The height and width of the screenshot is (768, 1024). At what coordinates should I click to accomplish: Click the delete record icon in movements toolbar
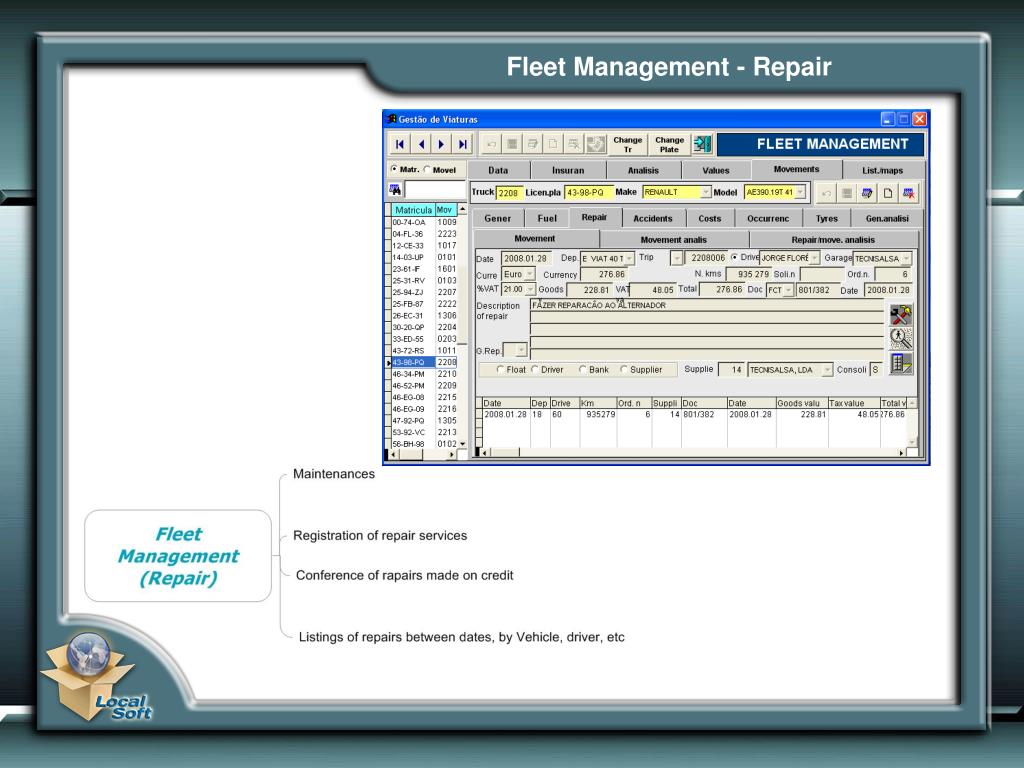pos(908,193)
